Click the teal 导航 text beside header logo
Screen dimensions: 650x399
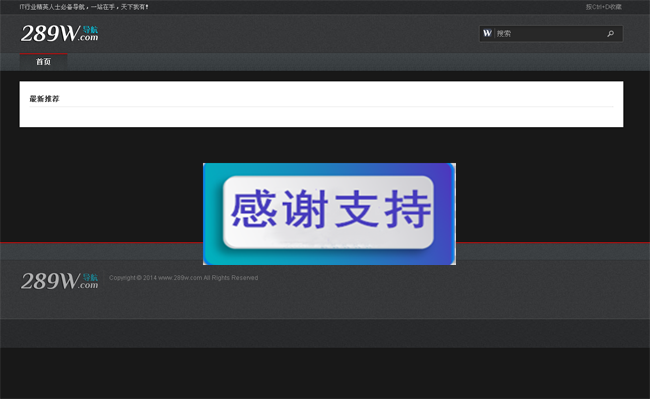pos(90,29)
